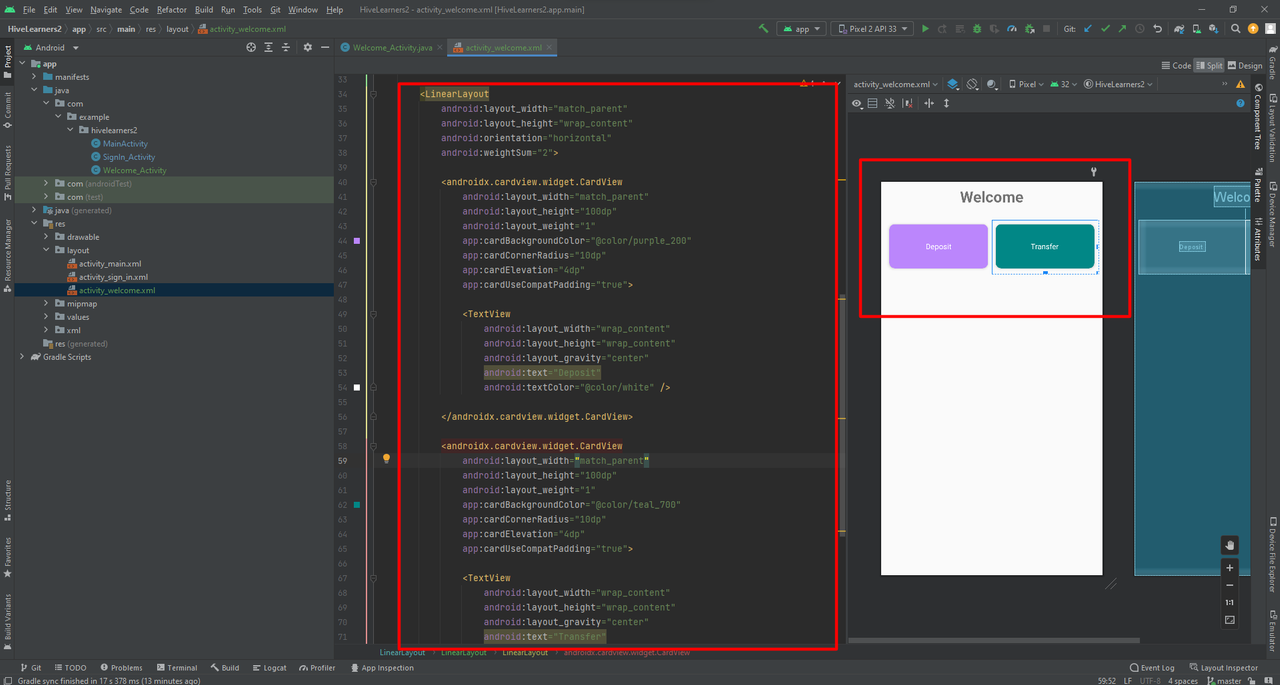This screenshot has width=1280, height=685.
Task: Open the app run configuration dropdown
Action: (801, 29)
